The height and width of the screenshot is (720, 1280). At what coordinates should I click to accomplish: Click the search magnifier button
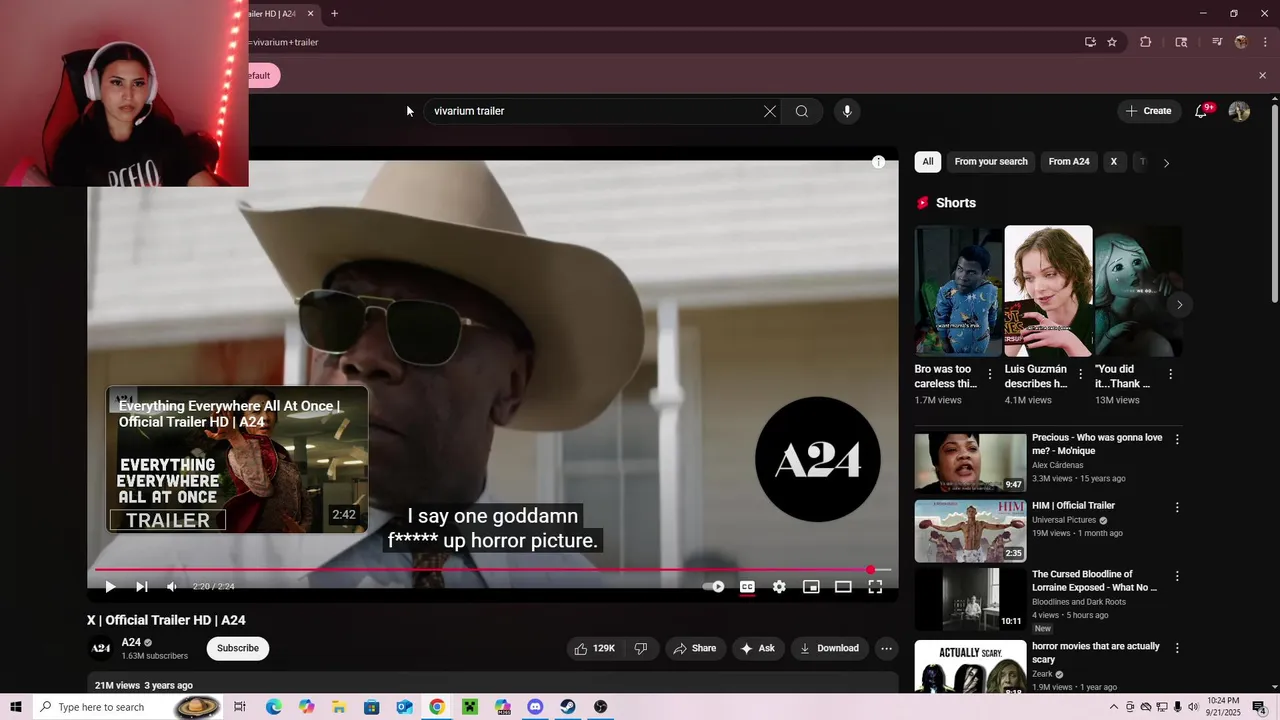coord(802,111)
